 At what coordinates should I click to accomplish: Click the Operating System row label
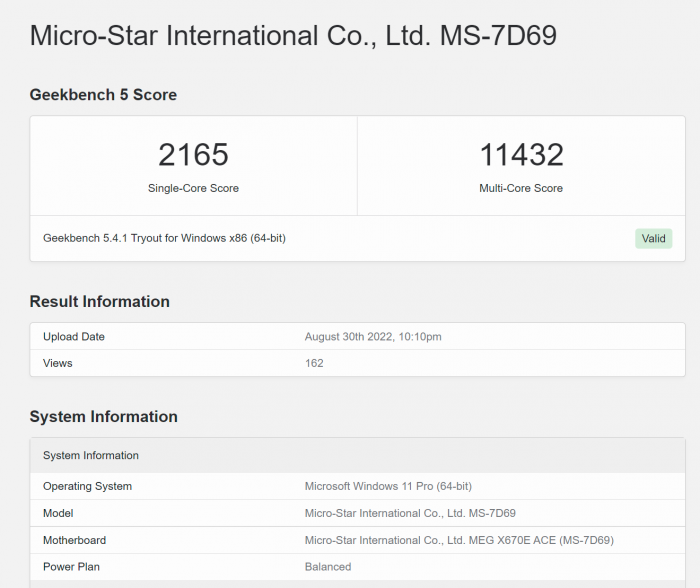tap(87, 486)
